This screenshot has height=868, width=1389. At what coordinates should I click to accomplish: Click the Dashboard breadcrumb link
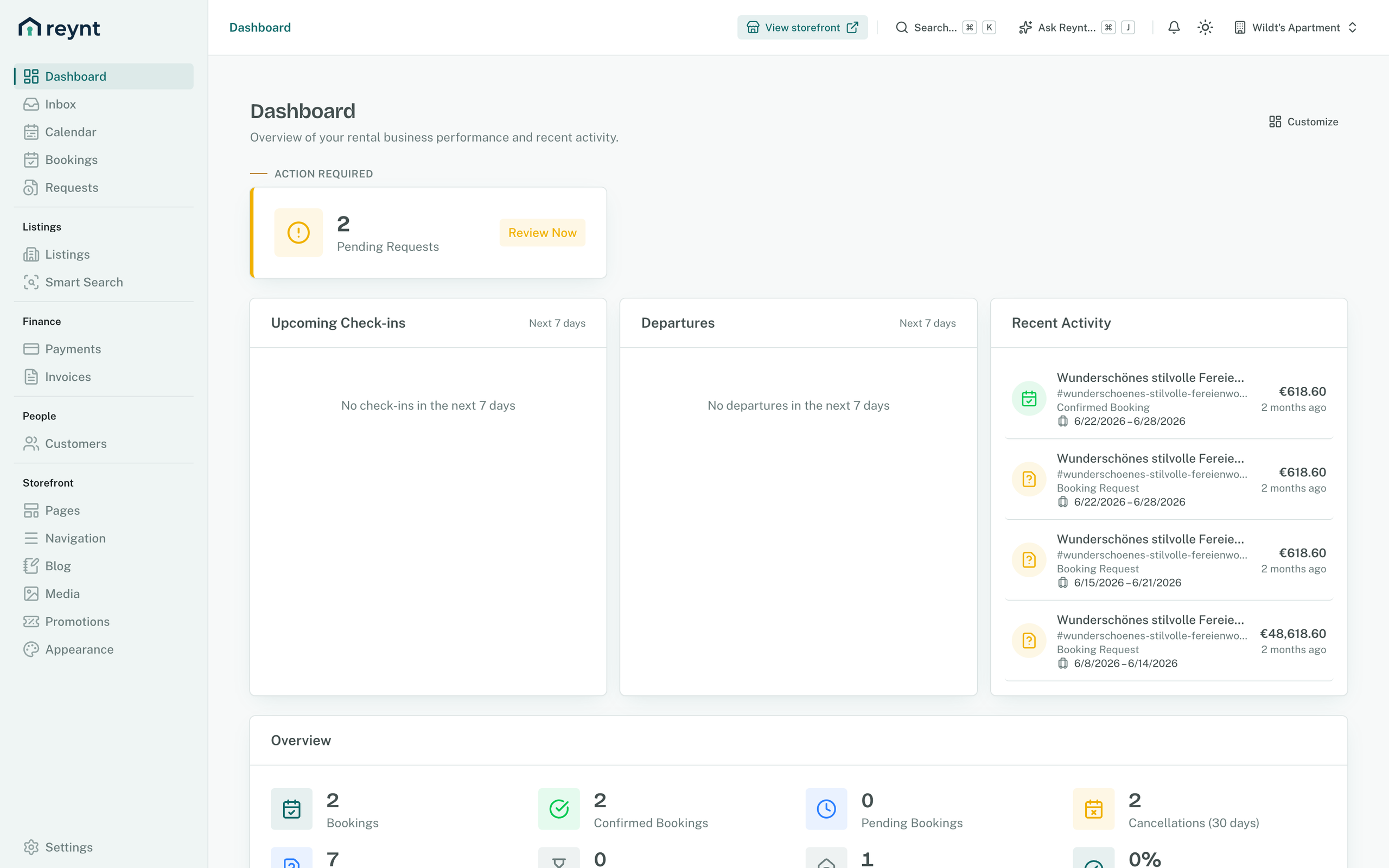tap(260, 28)
